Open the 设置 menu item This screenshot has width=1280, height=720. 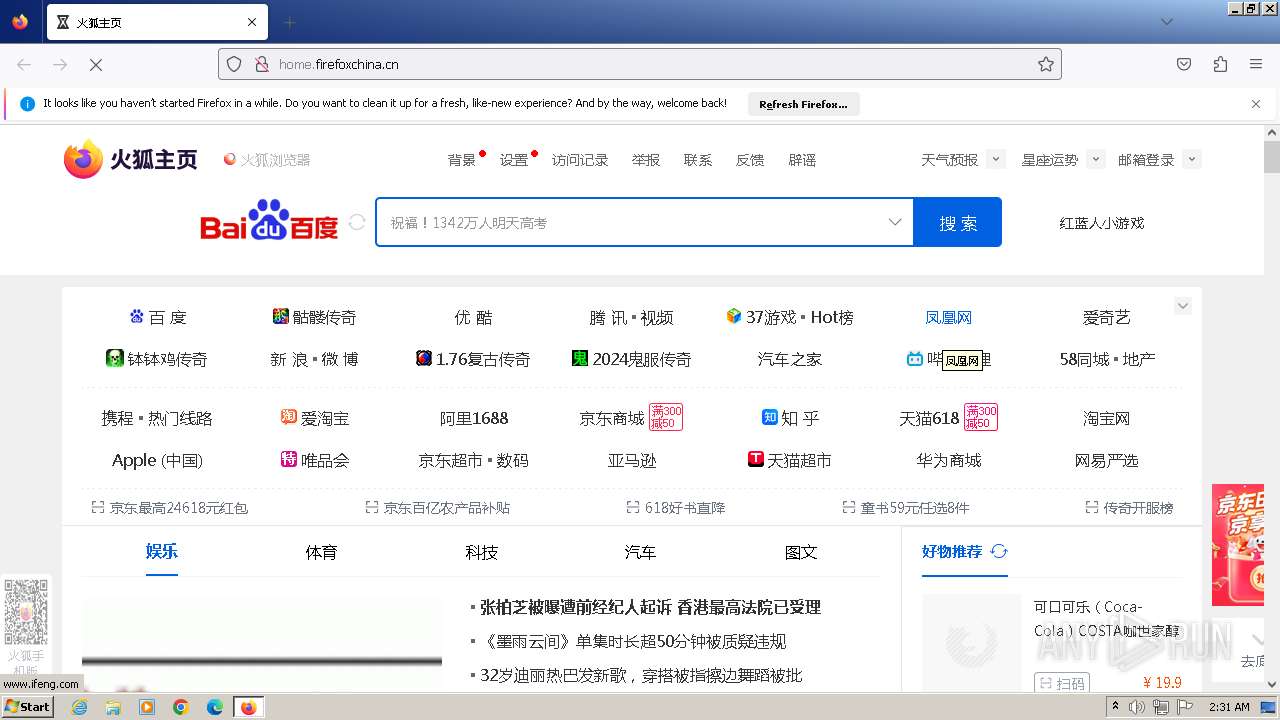click(x=514, y=160)
